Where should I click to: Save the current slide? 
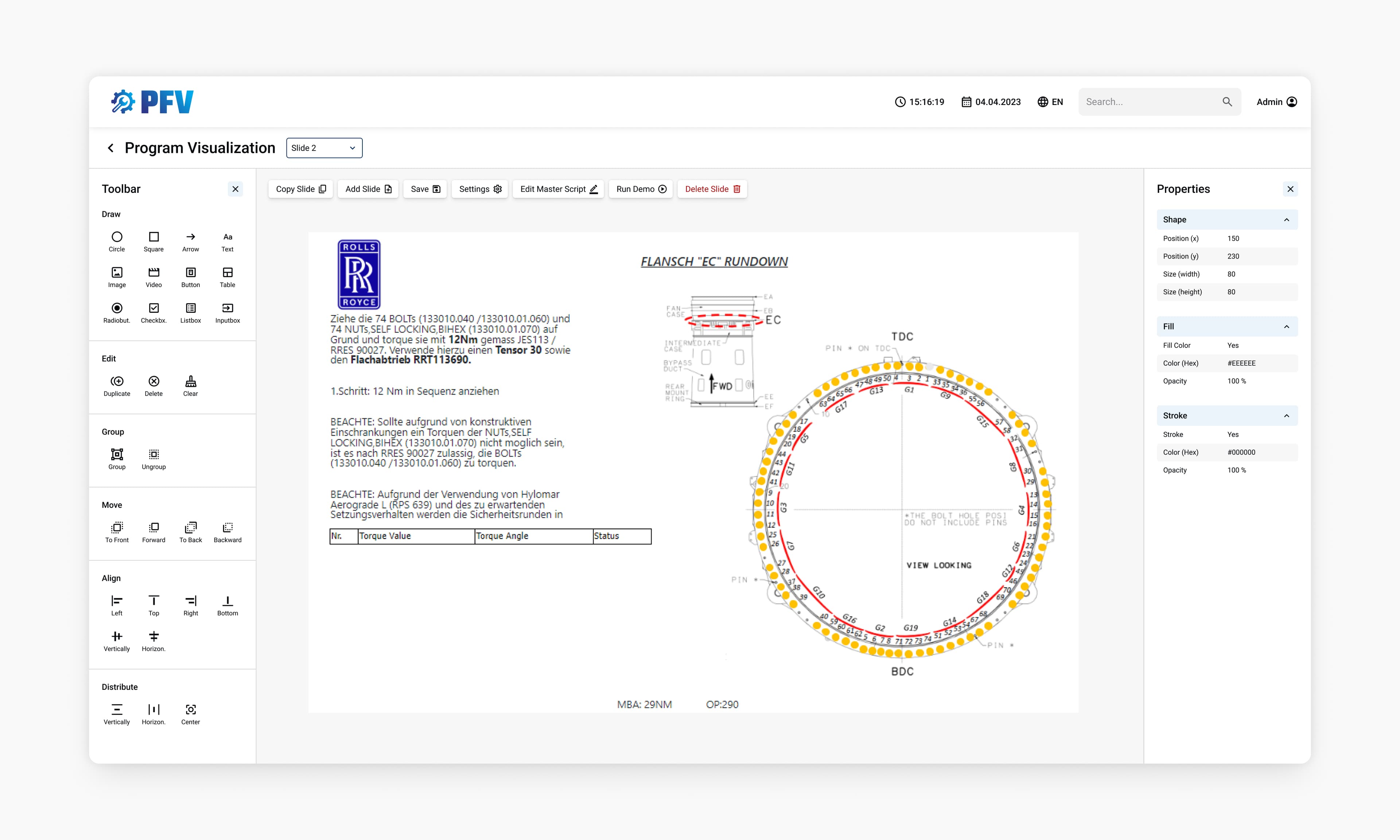point(425,189)
